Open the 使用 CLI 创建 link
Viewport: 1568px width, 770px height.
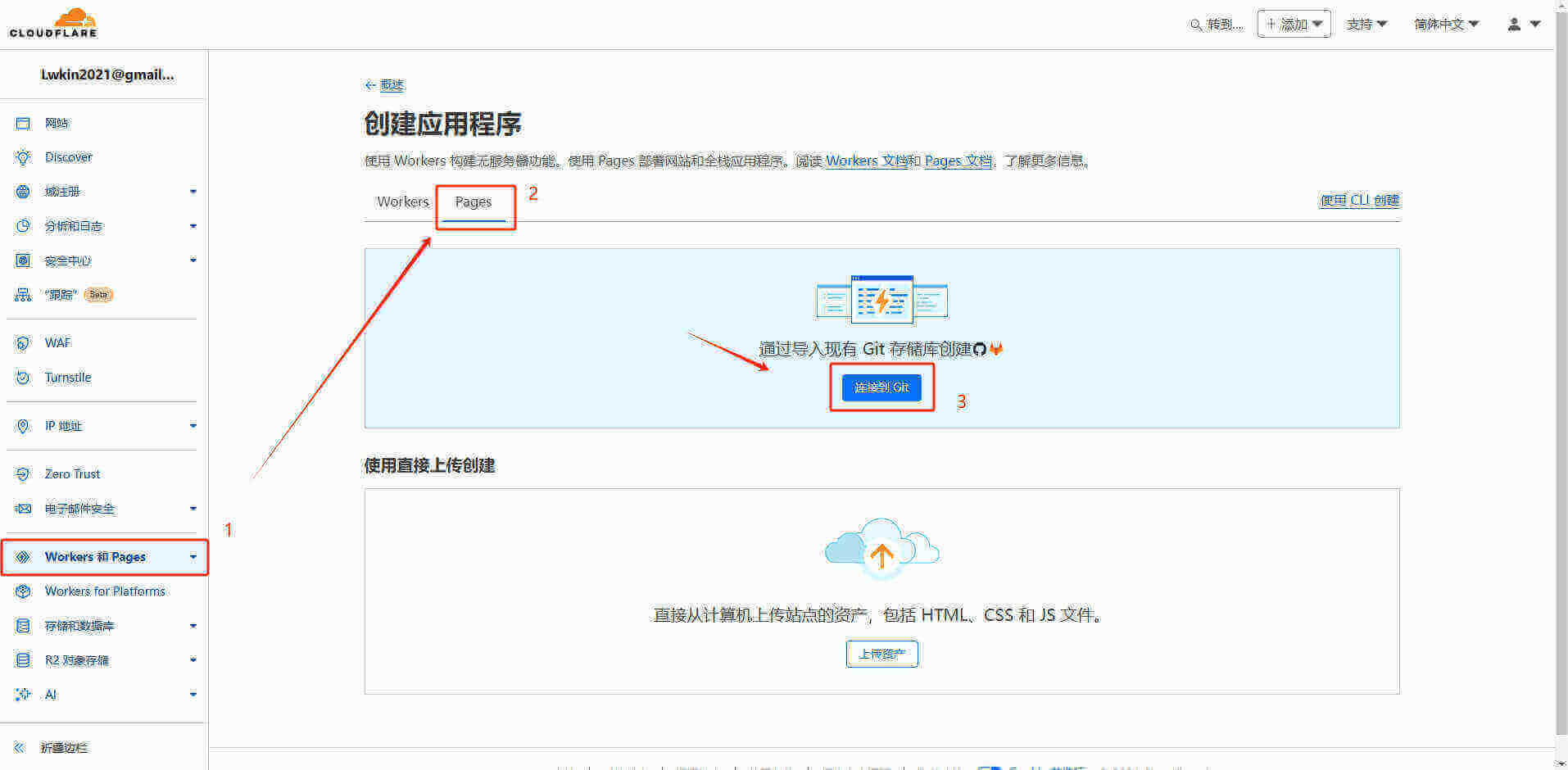pos(1359,201)
